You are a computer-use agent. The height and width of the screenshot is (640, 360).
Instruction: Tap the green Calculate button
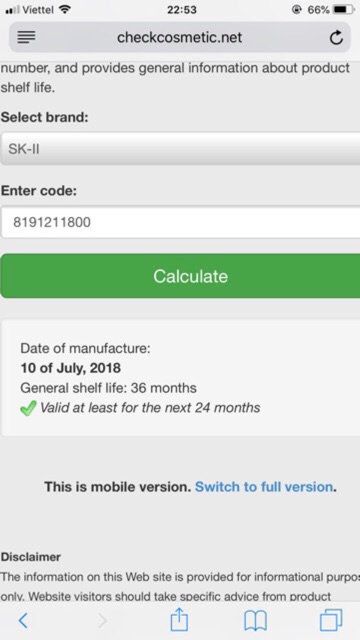point(180,276)
